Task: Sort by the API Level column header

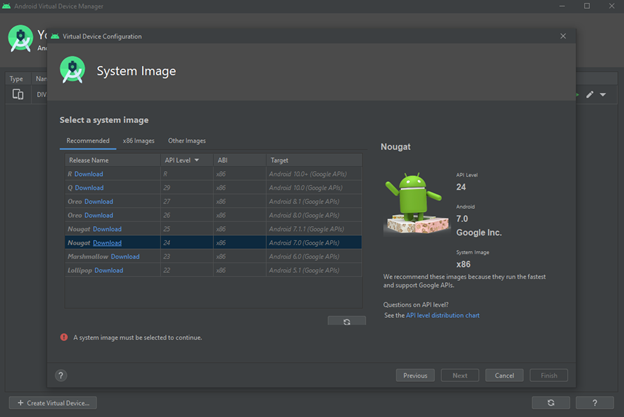Action: [x=187, y=160]
